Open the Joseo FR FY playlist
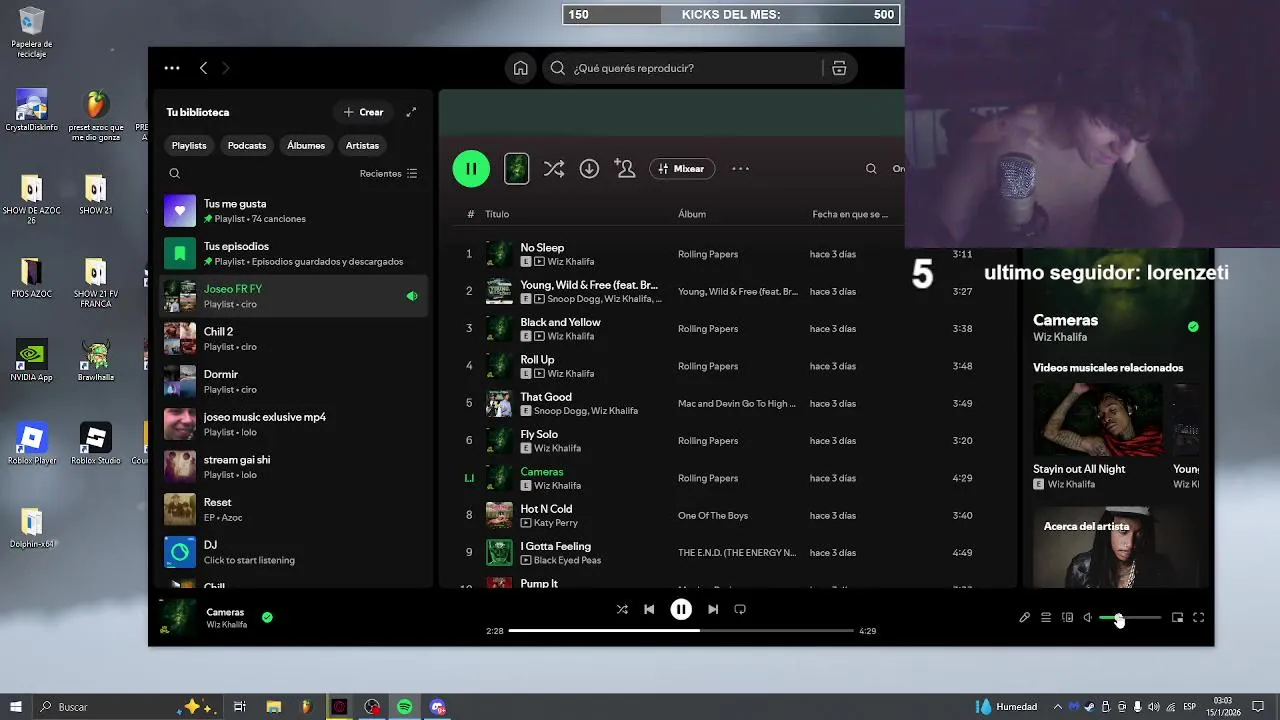Image resolution: width=1280 pixels, height=720 pixels. point(294,296)
